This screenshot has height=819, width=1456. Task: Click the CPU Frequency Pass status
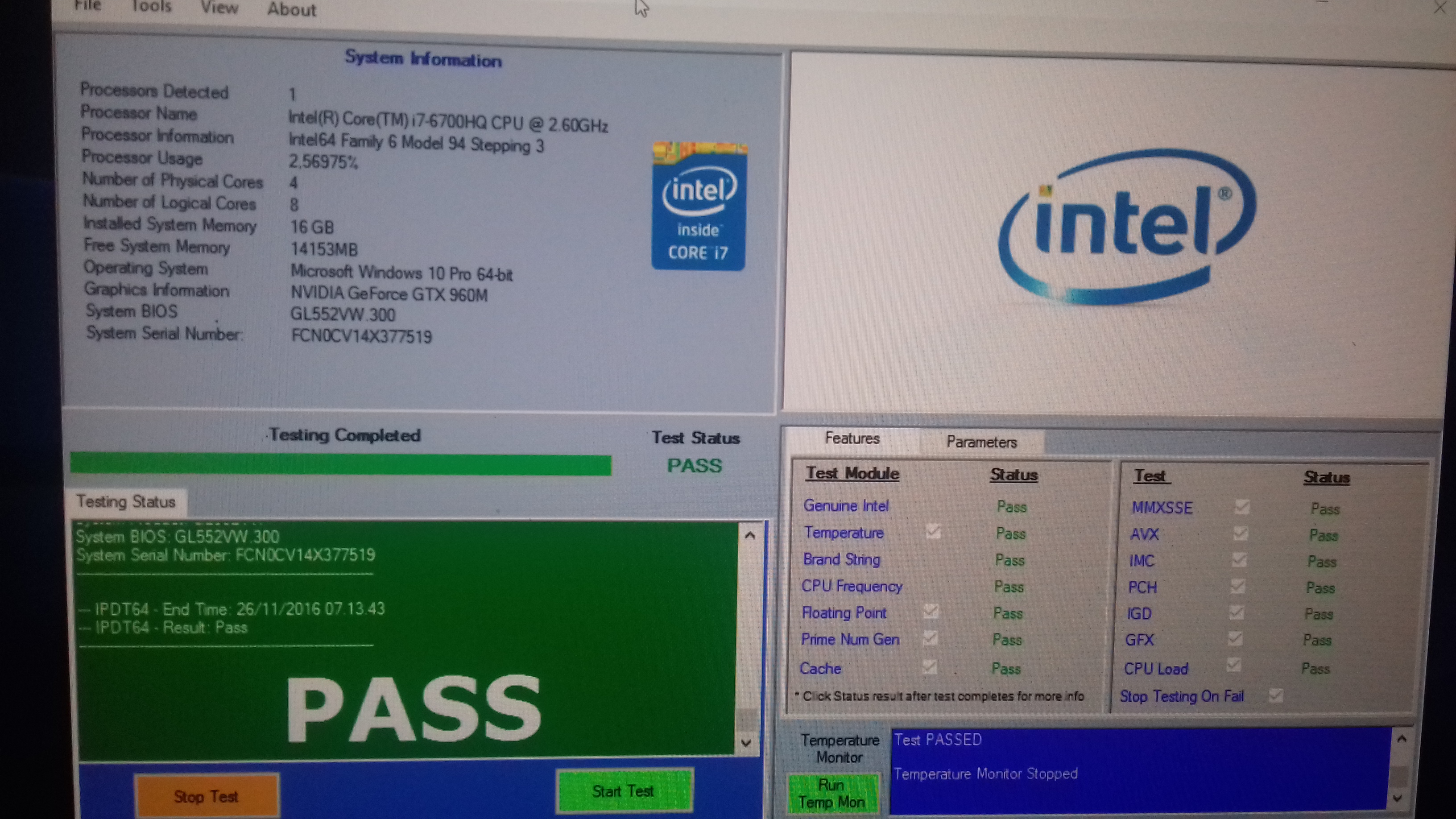(x=1009, y=587)
